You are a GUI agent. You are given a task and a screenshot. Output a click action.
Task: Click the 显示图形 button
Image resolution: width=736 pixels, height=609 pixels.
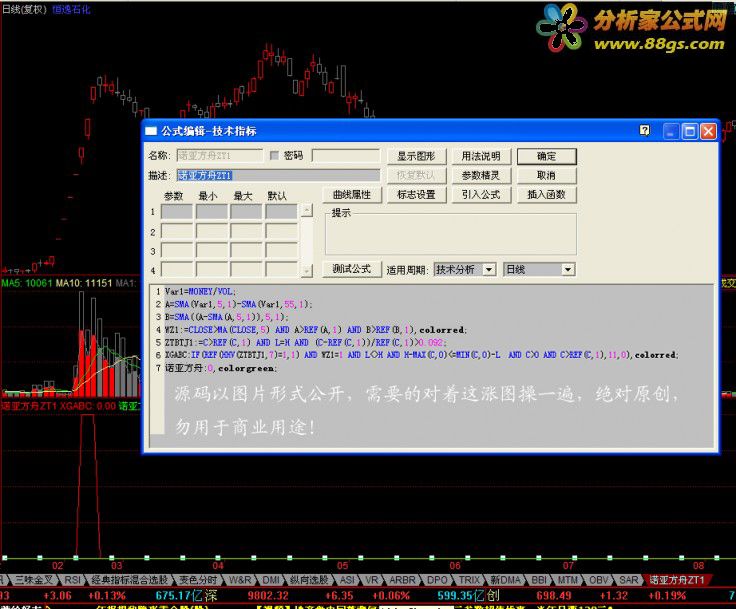416,156
